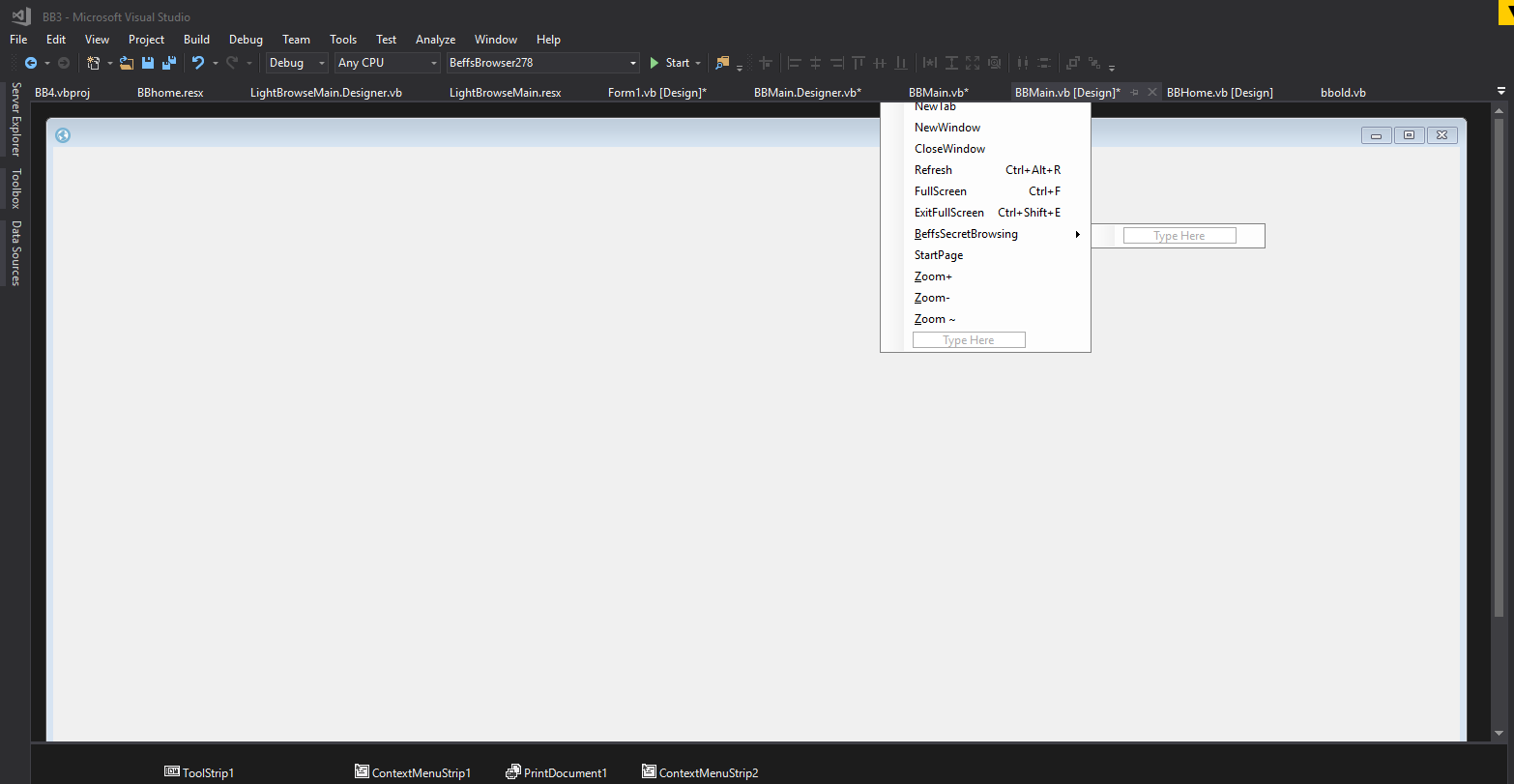This screenshot has height=784, width=1514.
Task: Click the Bring to Front icon
Action: coord(1073,63)
